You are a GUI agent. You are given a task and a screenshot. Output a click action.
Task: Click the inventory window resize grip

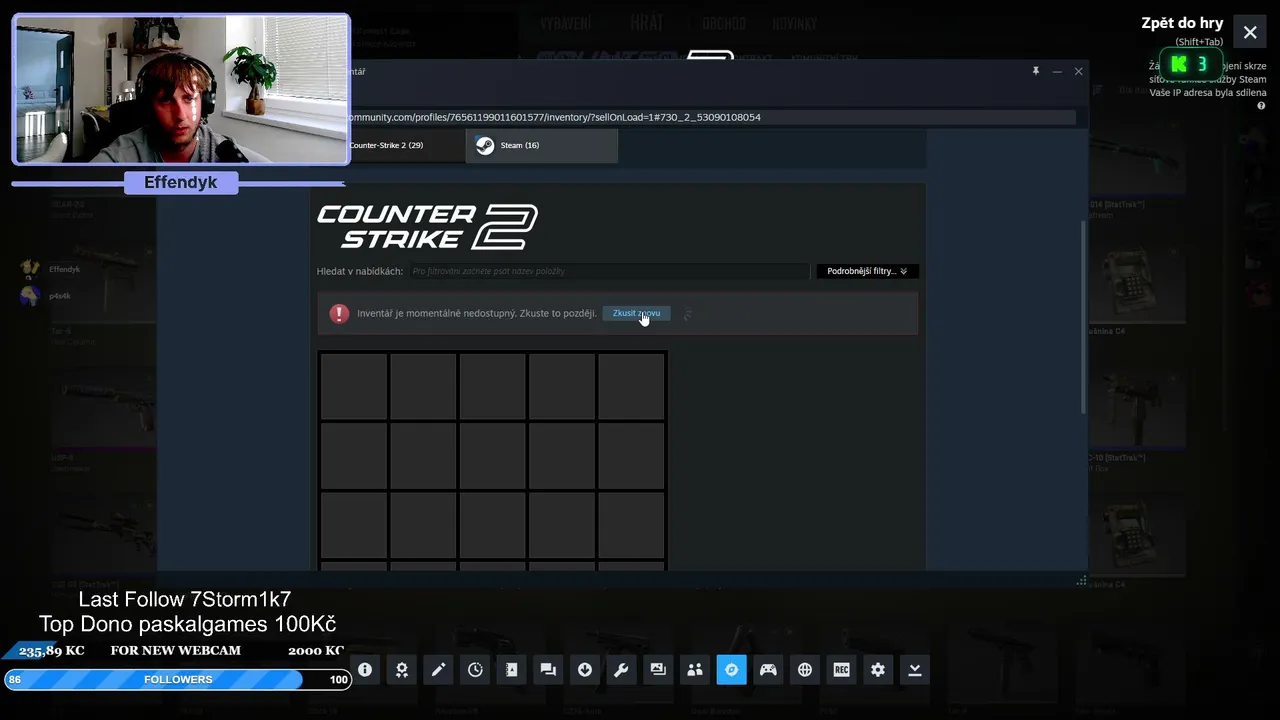1081,580
